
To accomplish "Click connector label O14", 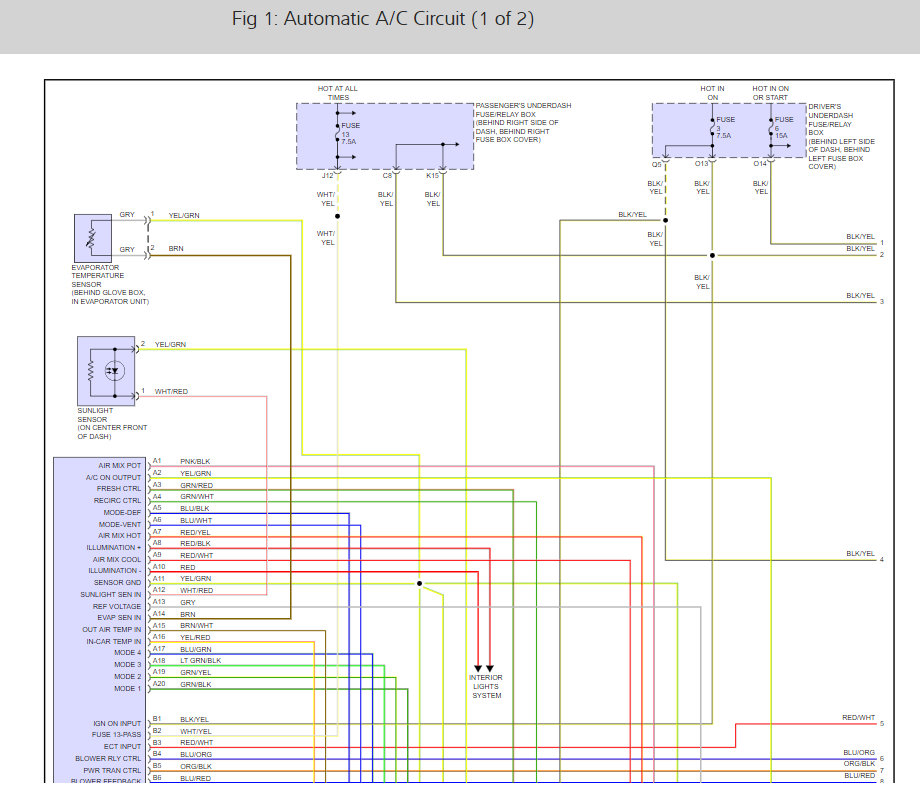I will [x=760, y=164].
